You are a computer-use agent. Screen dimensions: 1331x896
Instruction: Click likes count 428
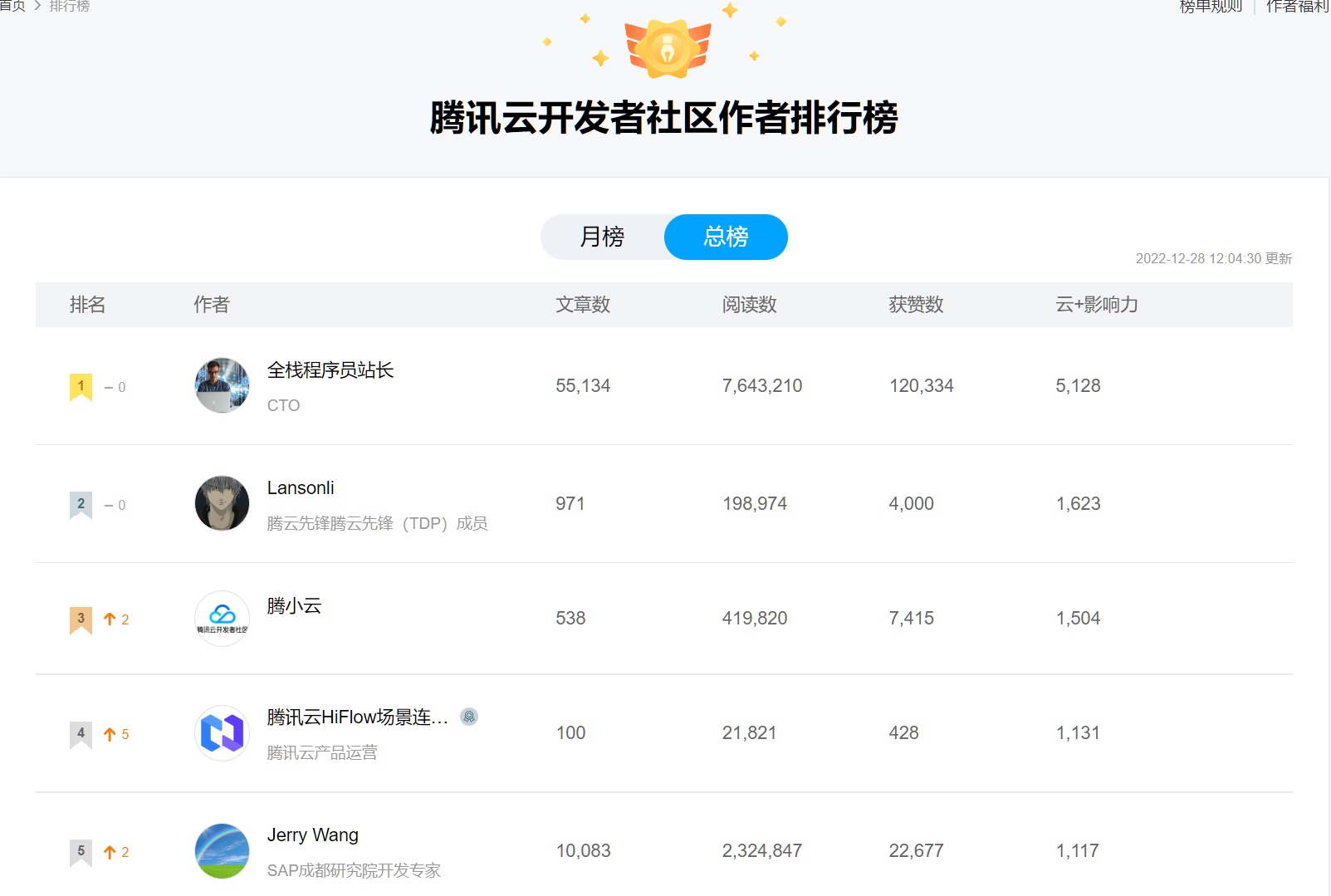(904, 733)
